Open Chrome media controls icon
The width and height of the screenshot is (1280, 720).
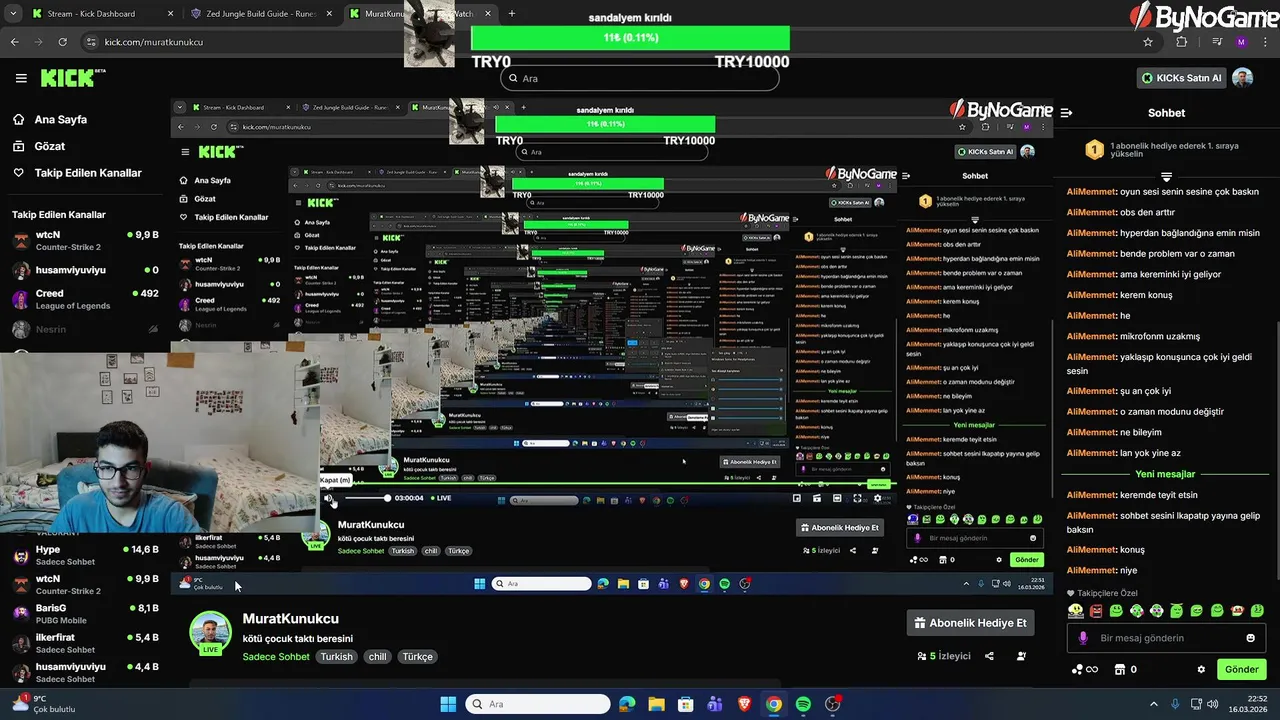[x=1216, y=42]
